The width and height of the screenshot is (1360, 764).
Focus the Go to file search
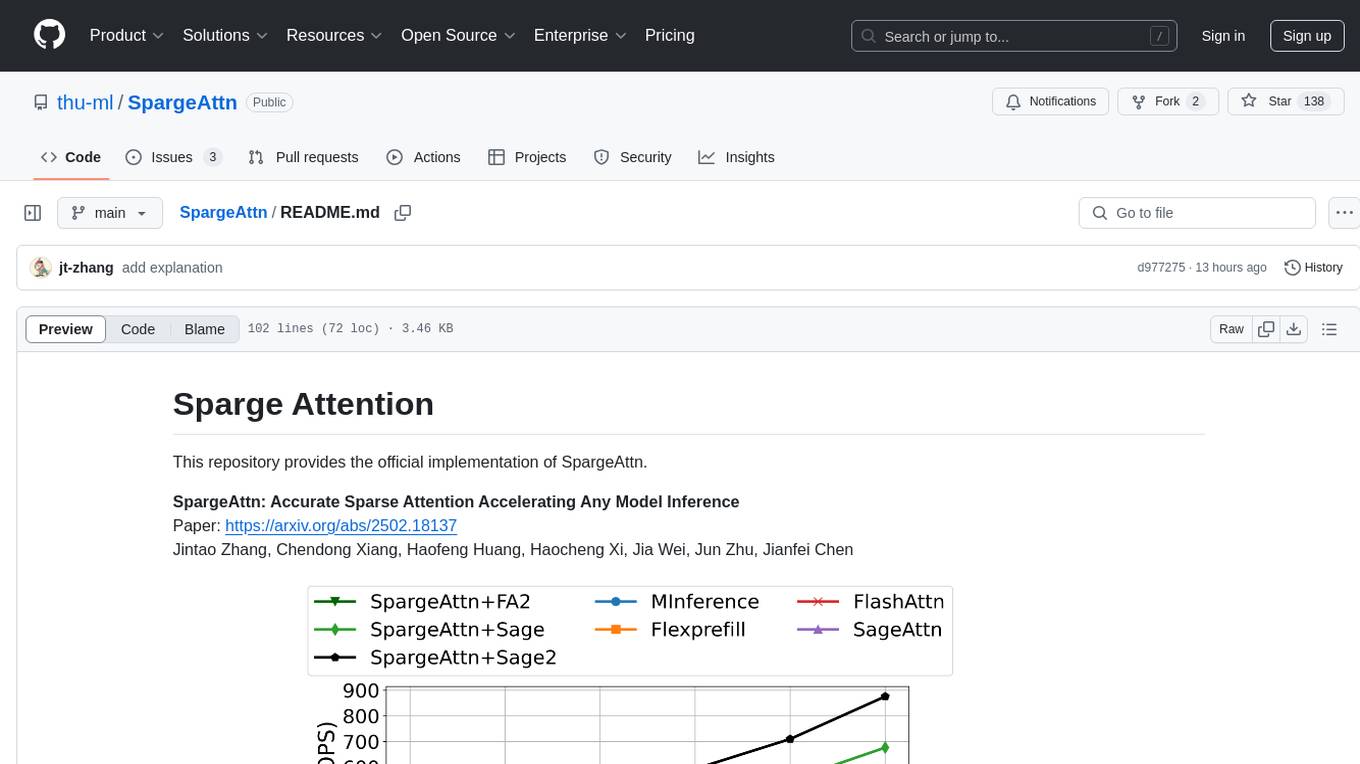[x=1197, y=213]
